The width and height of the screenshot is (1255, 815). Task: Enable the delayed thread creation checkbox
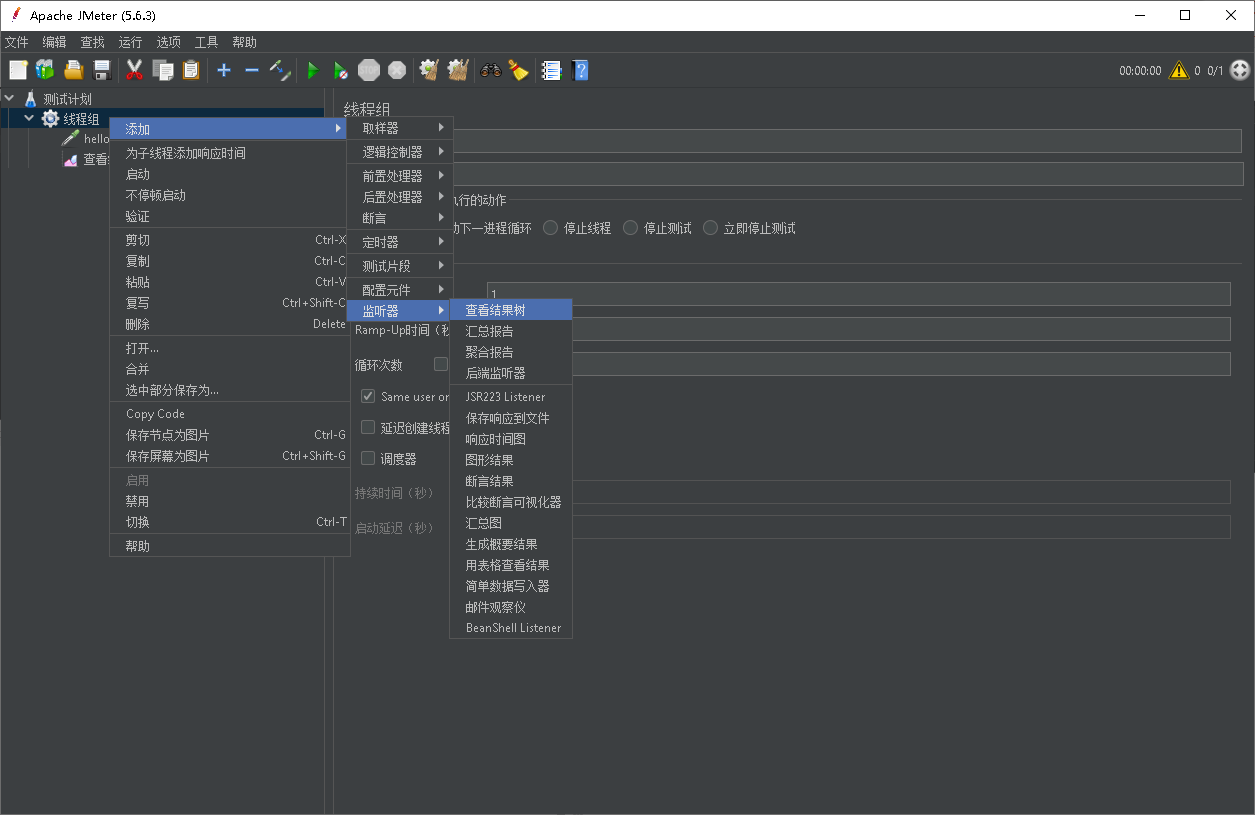coord(368,427)
